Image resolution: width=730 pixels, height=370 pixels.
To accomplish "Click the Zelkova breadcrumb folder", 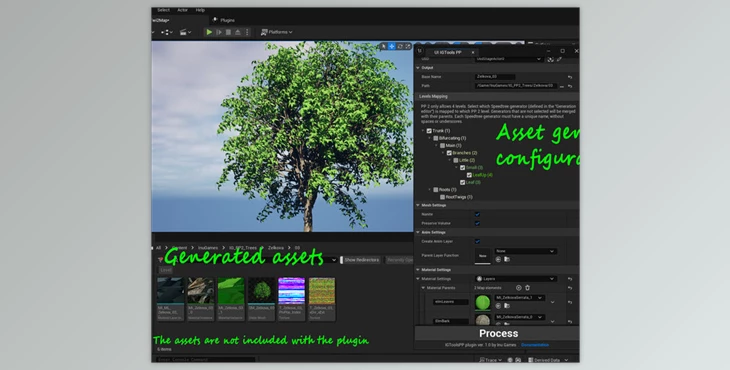I will point(275,248).
